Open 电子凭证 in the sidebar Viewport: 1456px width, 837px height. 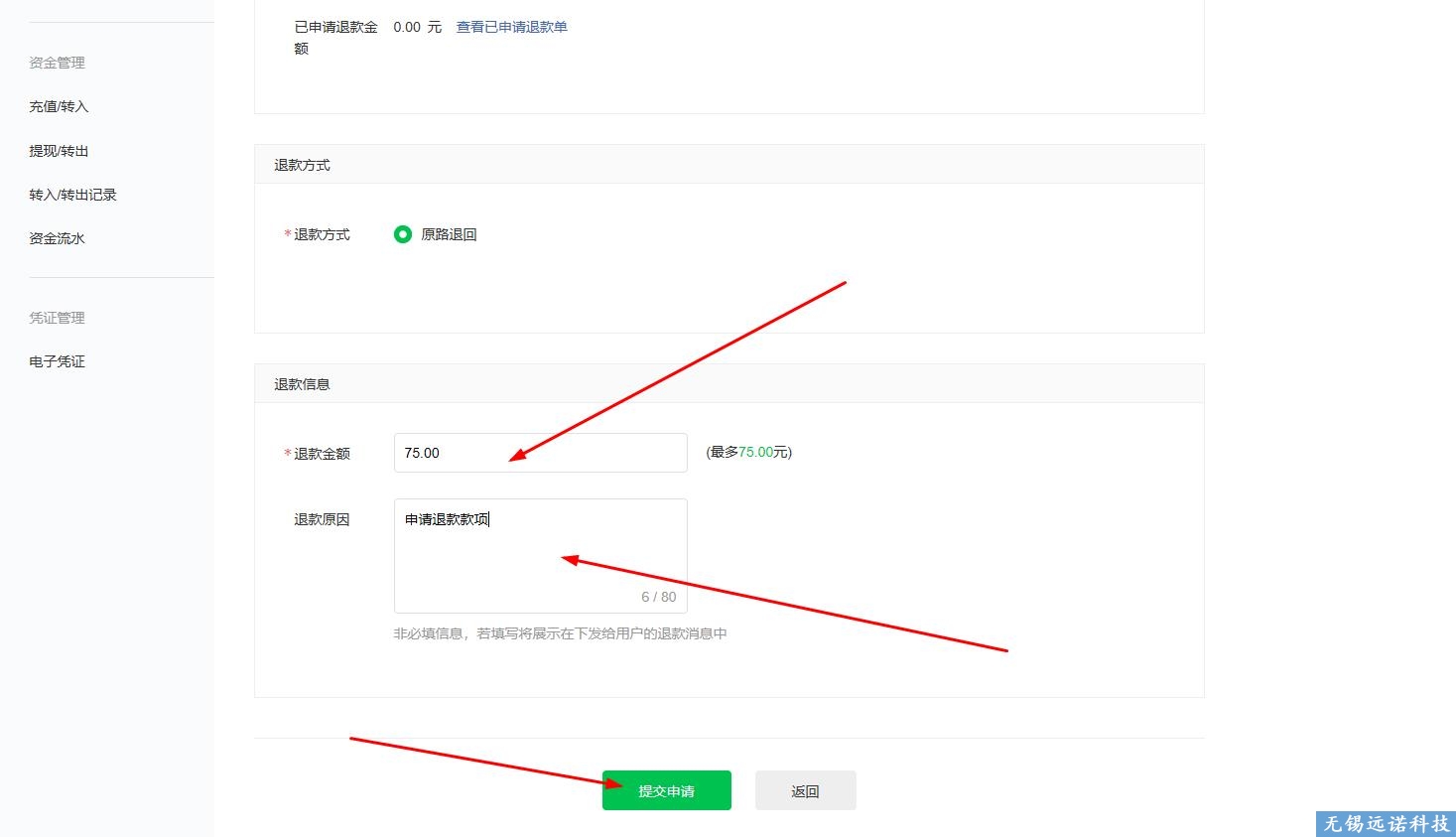point(57,361)
